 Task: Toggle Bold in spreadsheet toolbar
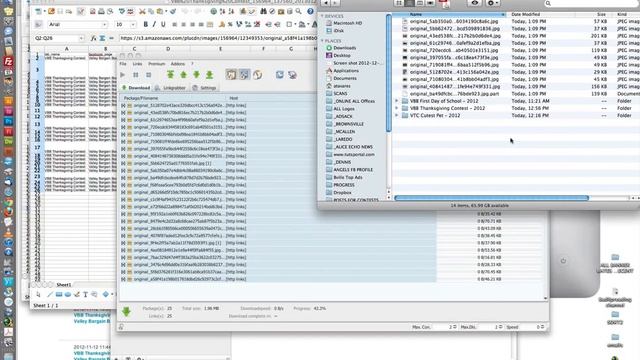[145, 24]
